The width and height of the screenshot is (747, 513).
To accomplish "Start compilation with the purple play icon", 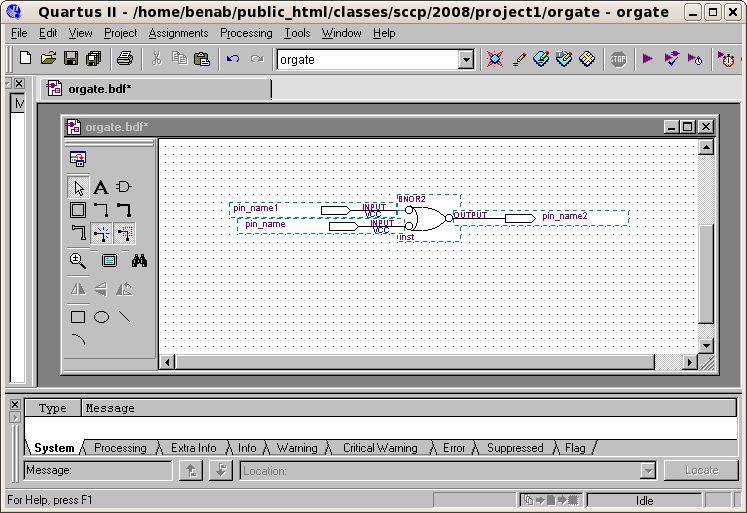I will pos(648,59).
